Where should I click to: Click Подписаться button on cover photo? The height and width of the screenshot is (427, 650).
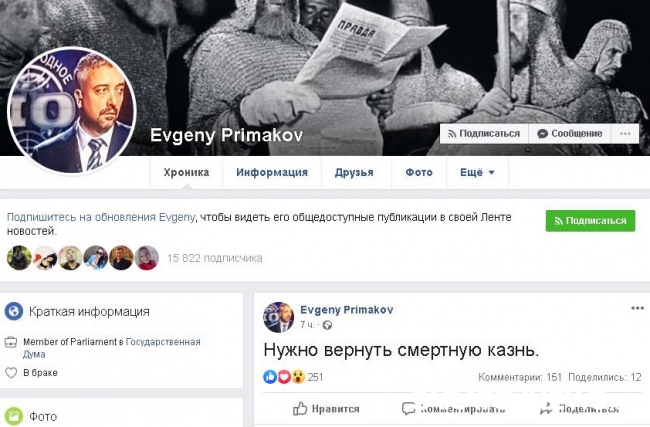click(x=484, y=133)
